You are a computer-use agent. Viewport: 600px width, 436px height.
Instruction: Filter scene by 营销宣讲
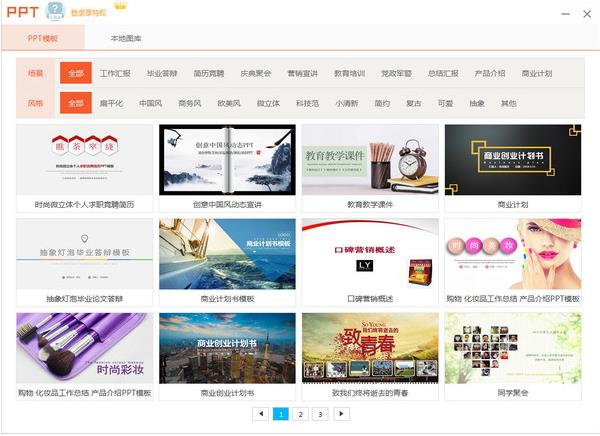(x=302, y=73)
